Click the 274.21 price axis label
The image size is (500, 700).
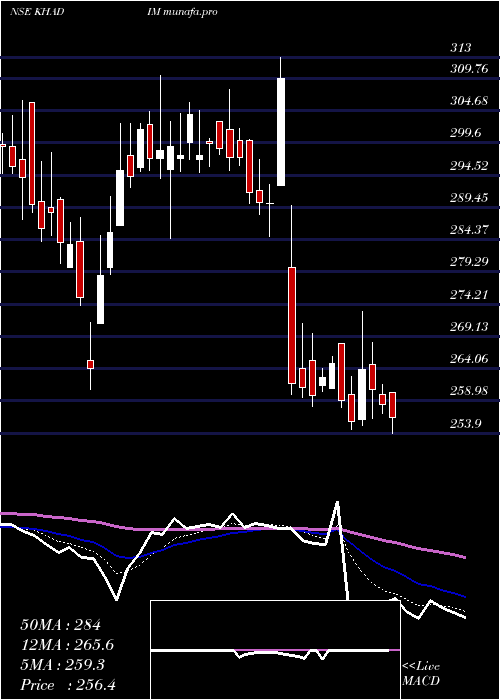point(469,294)
